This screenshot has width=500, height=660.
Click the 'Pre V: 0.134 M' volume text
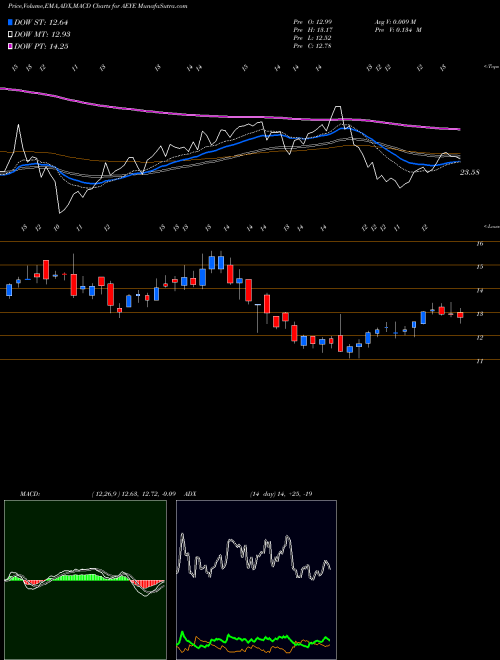397,30
